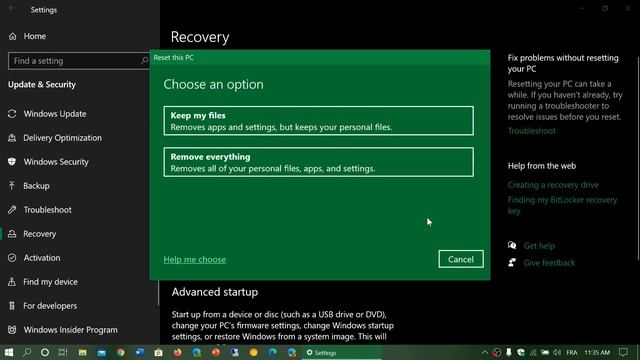Click the Give feedback link
Image resolution: width=640 pixels, height=360 pixels.
point(549,263)
